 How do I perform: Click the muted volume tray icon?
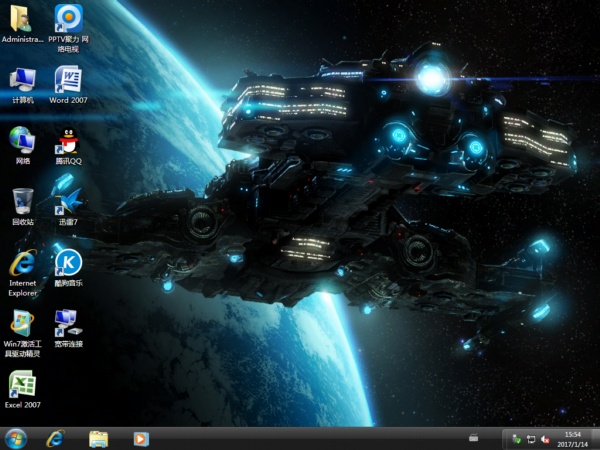click(x=545, y=439)
